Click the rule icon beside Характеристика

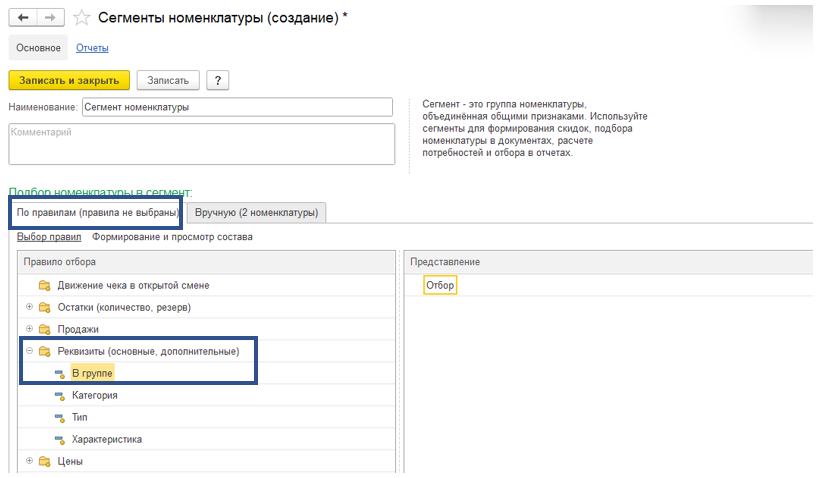tap(60, 439)
